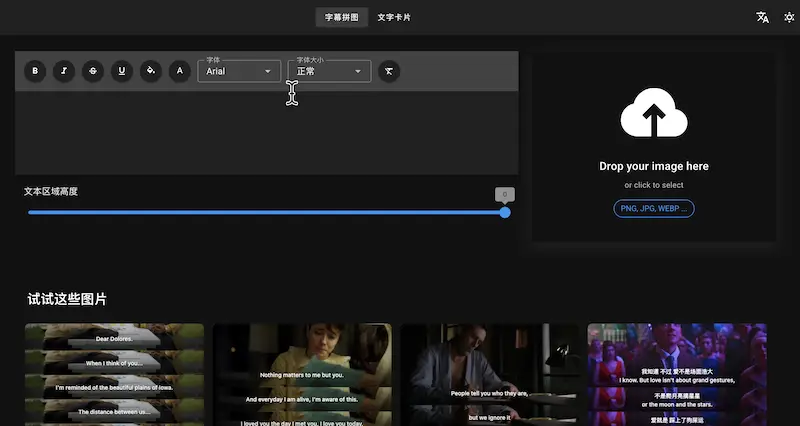Click the cloud upload icon
Screen dimensions: 800x426
pyautogui.click(x=654, y=113)
